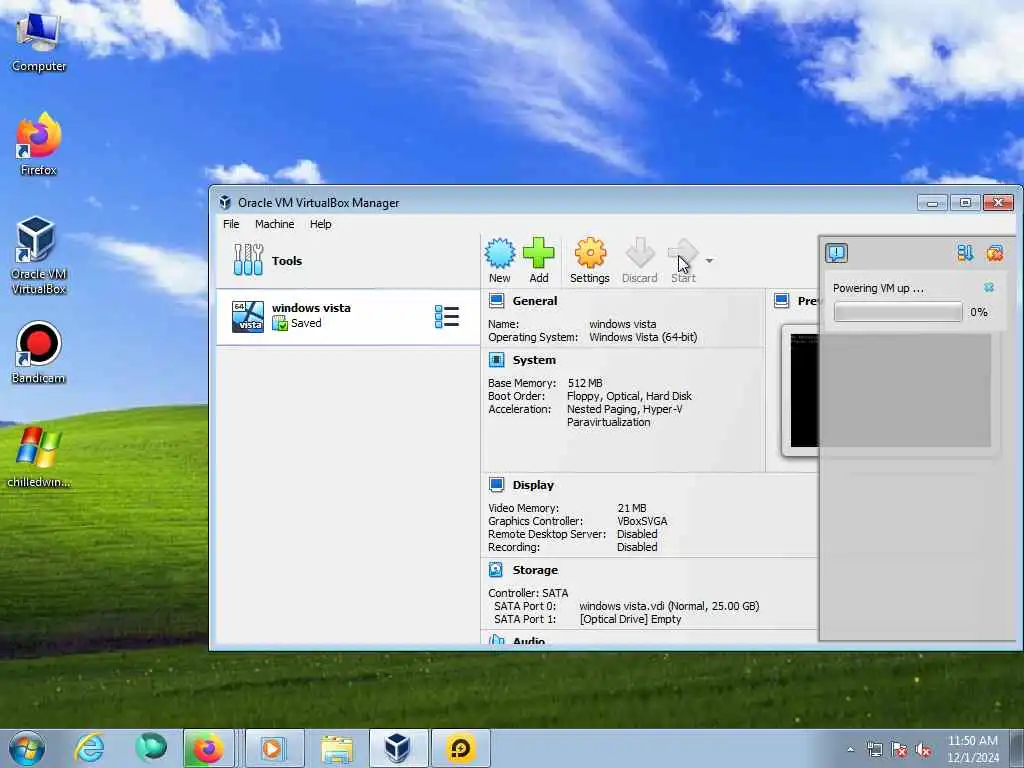Click the Storage section disk icon

click(496, 570)
